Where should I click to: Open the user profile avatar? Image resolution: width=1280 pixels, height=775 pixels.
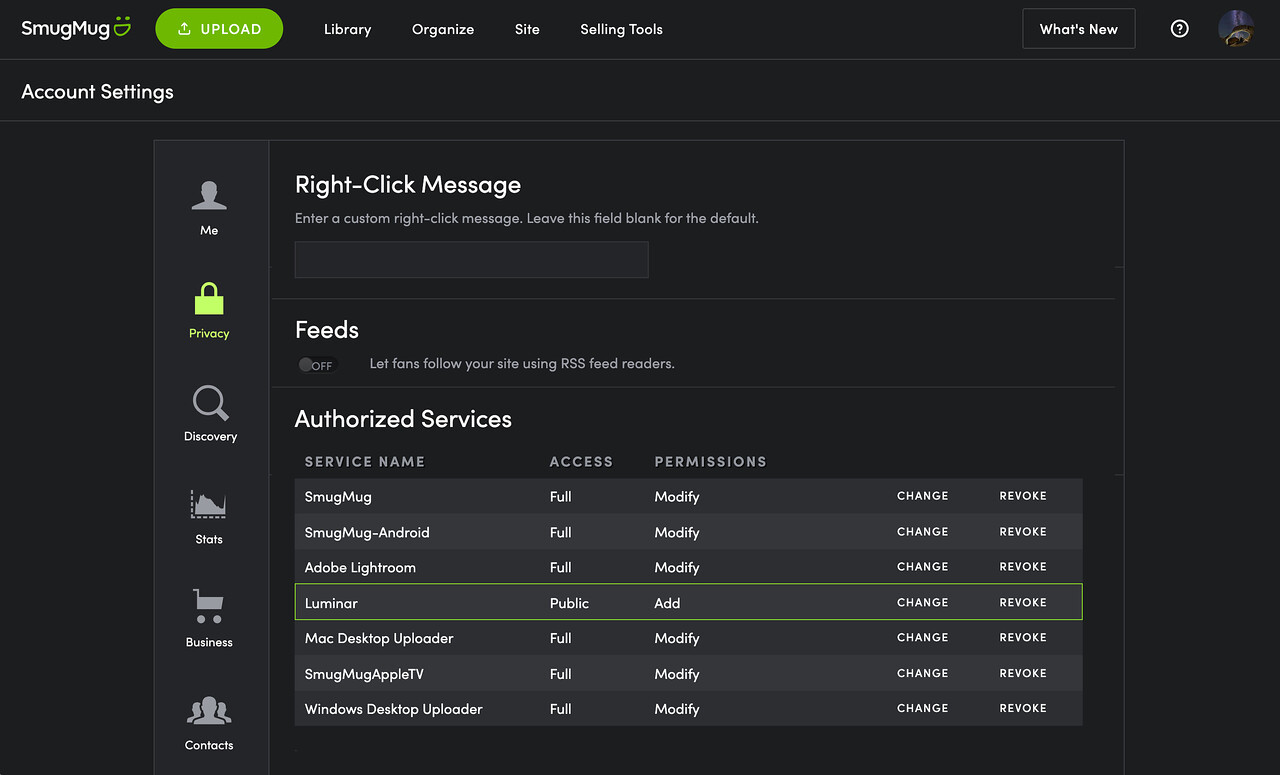pyautogui.click(x=1236, y=29)
